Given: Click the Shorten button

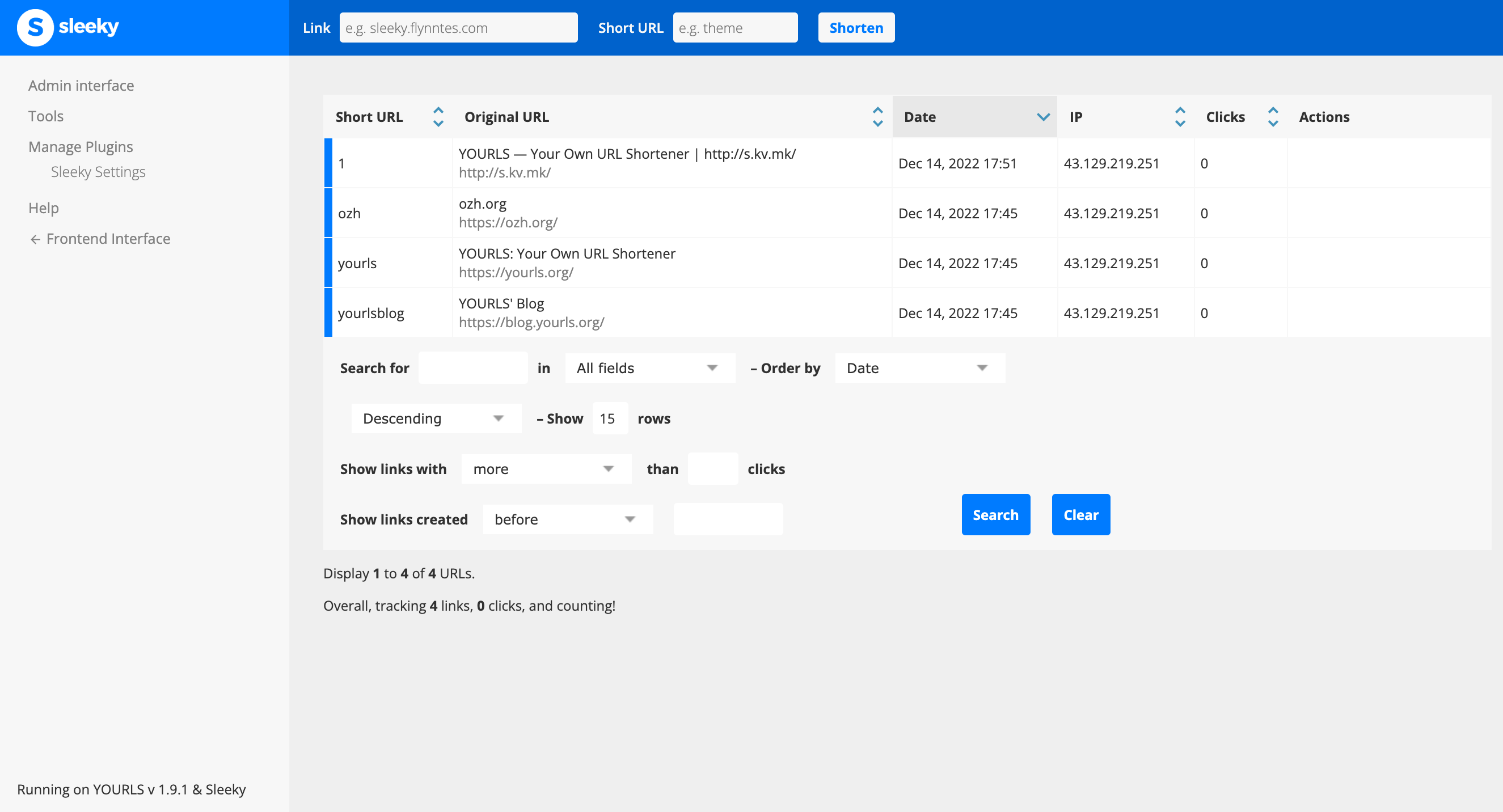Looking at the screenshot, I should tap(856, 27).
